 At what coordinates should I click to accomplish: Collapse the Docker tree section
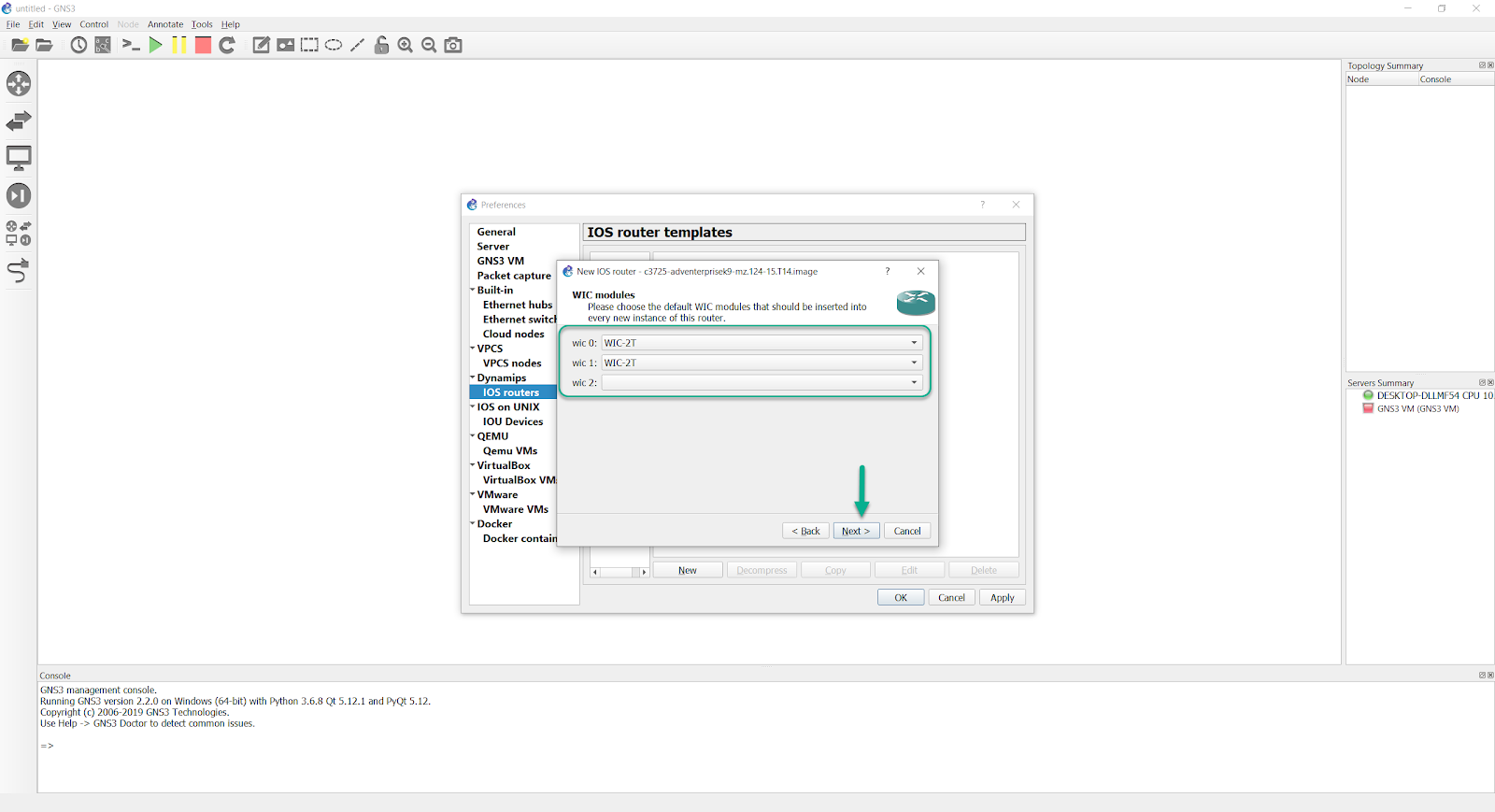pos(473,523)
